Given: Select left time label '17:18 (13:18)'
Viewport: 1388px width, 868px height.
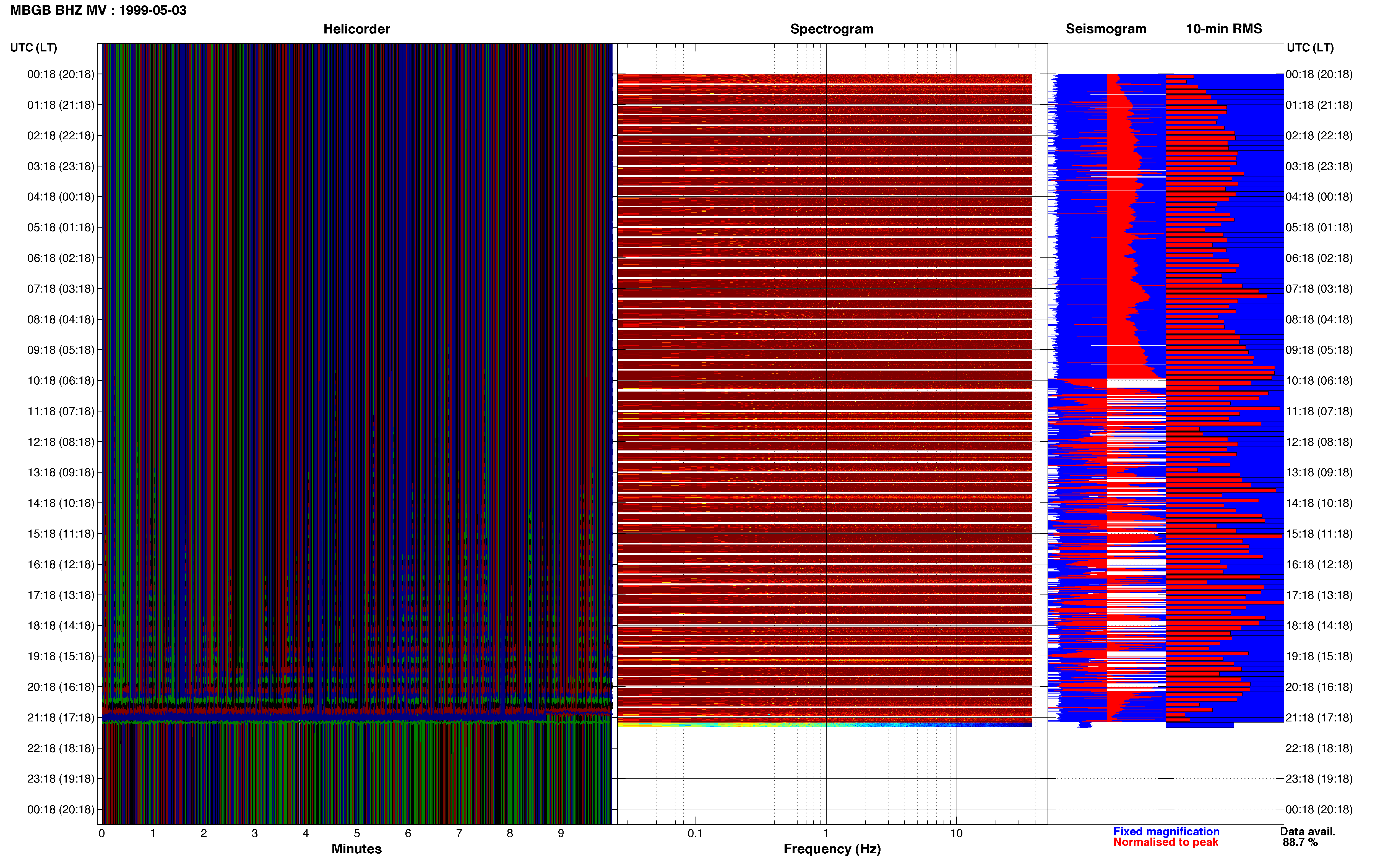Looking at the screenshot, I should coord(61,595).
